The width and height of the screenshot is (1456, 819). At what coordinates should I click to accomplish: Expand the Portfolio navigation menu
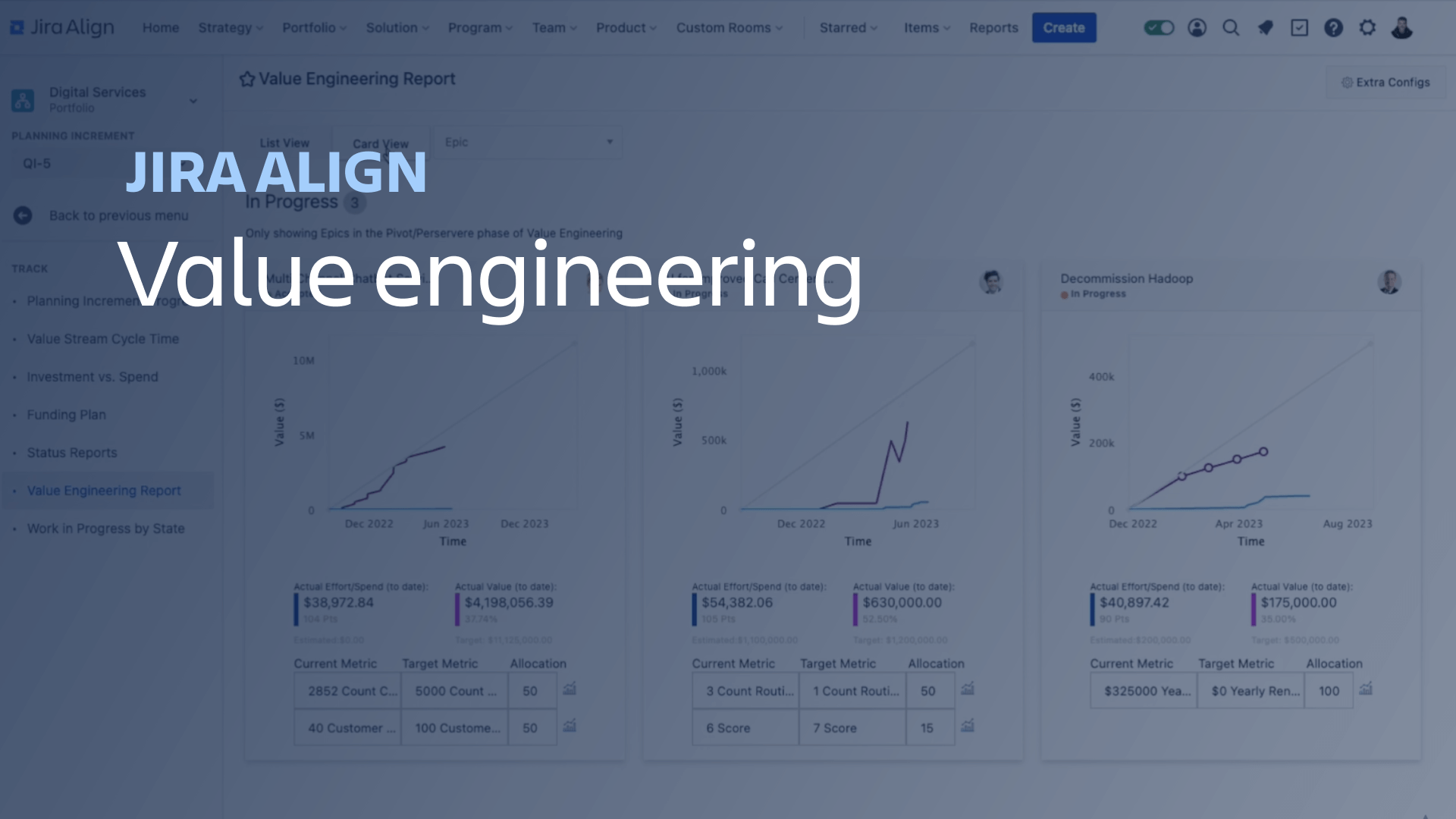(x=313, y=27)
